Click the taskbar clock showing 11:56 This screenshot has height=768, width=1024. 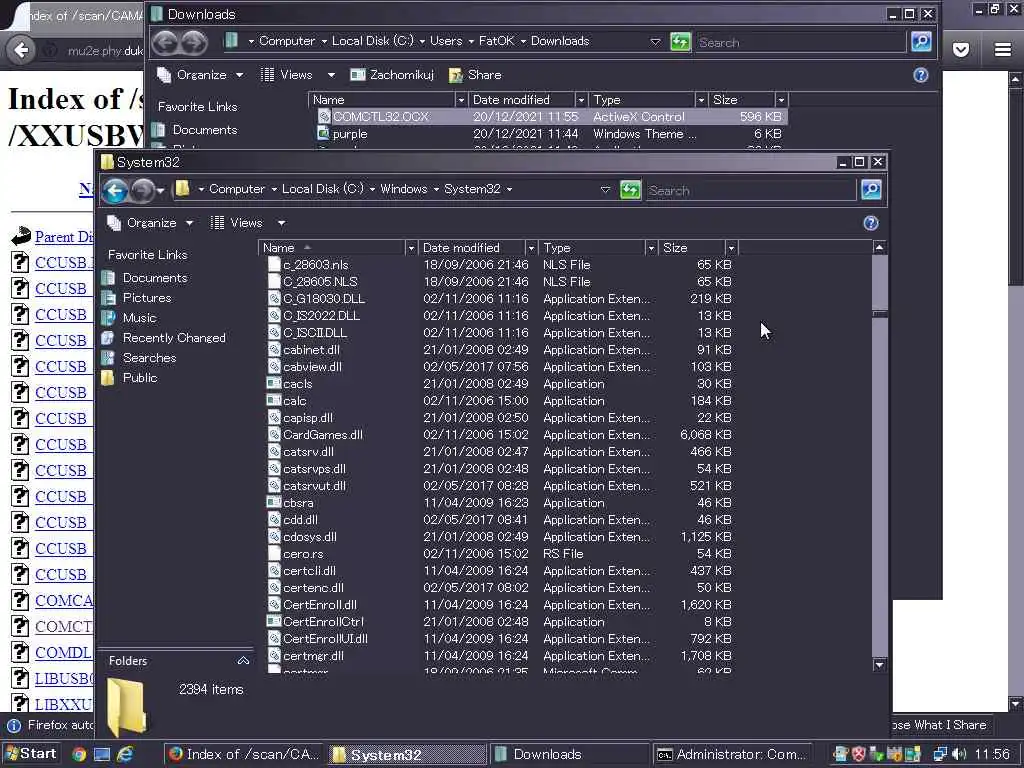(991, 754)
